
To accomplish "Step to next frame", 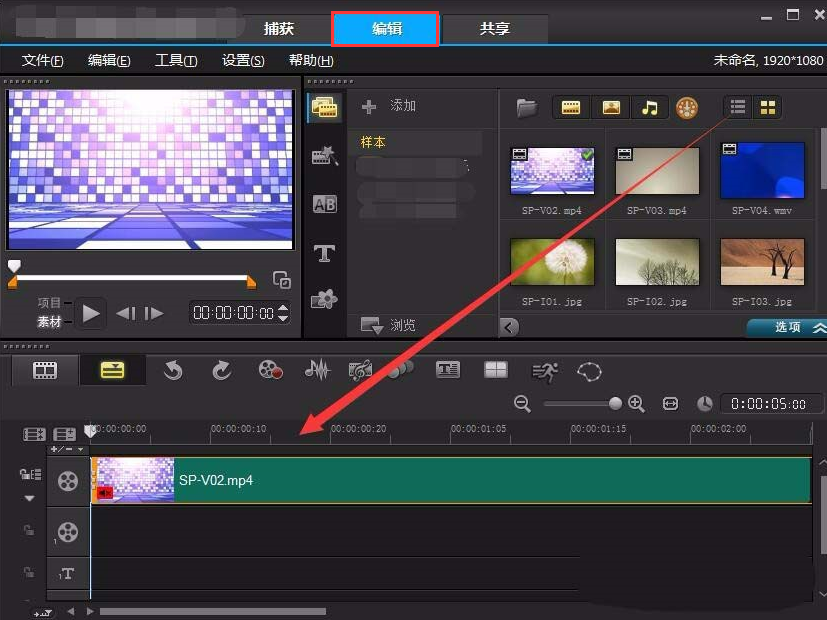I will pyautogui.click(x=153, y=314).
